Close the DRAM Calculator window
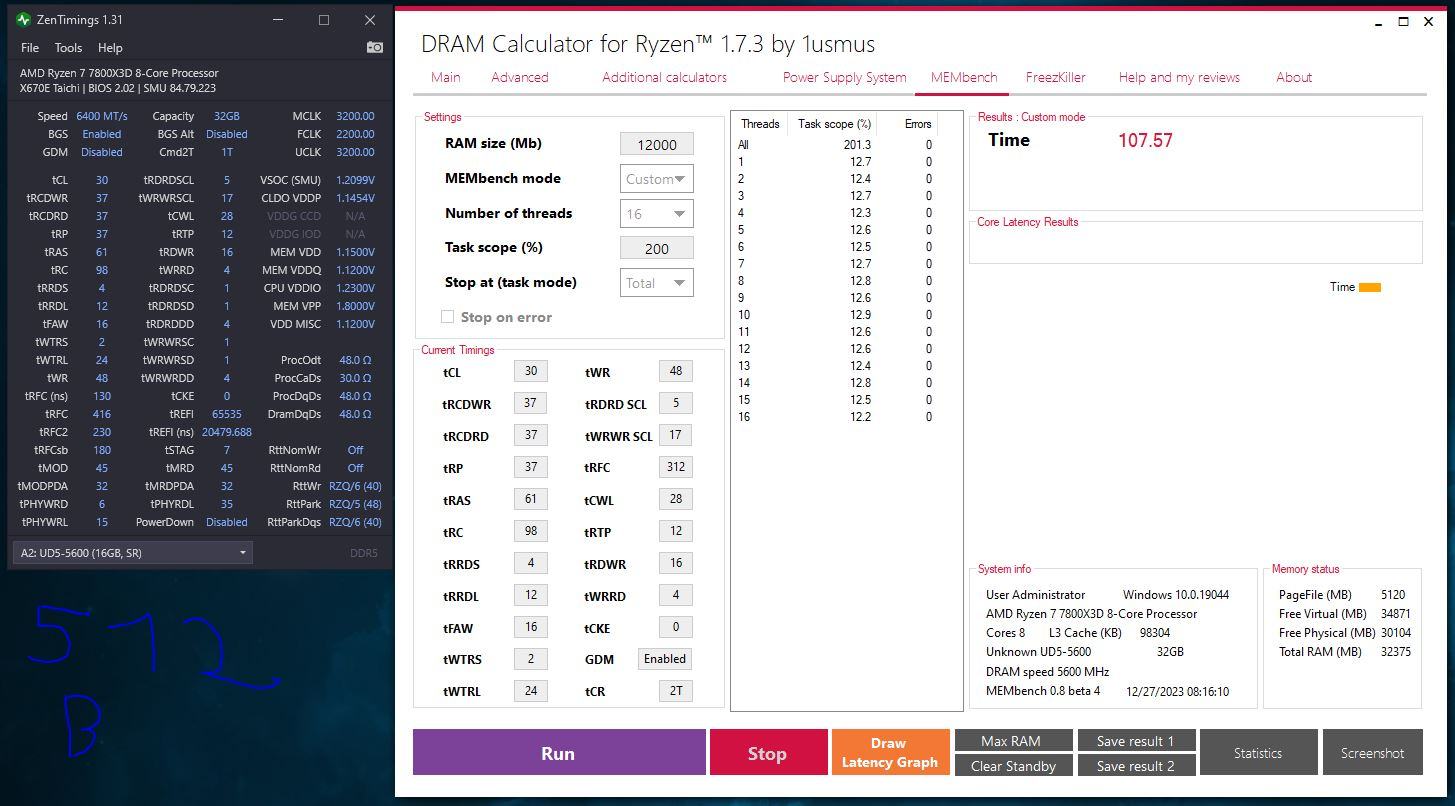This screenshot has height=806, width=1455. click(1428, 22)
